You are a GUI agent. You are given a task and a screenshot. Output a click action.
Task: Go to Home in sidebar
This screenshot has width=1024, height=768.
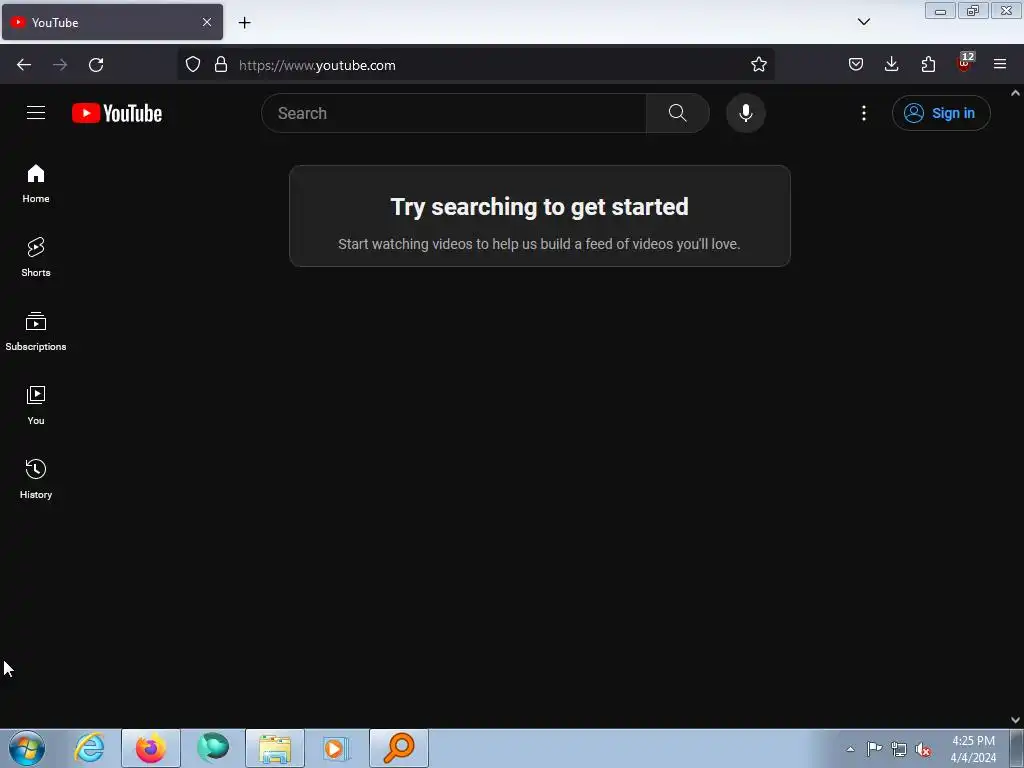click(36, 184)
